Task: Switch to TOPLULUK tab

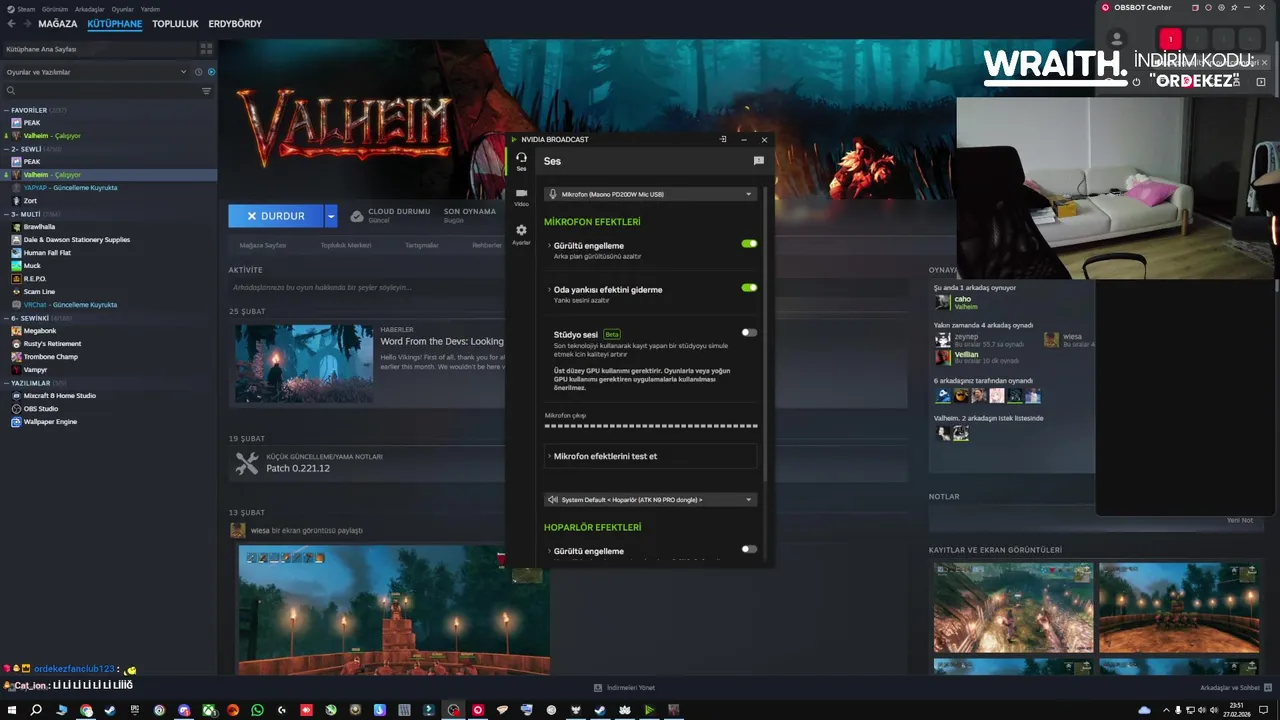Action: click(175, 23)
